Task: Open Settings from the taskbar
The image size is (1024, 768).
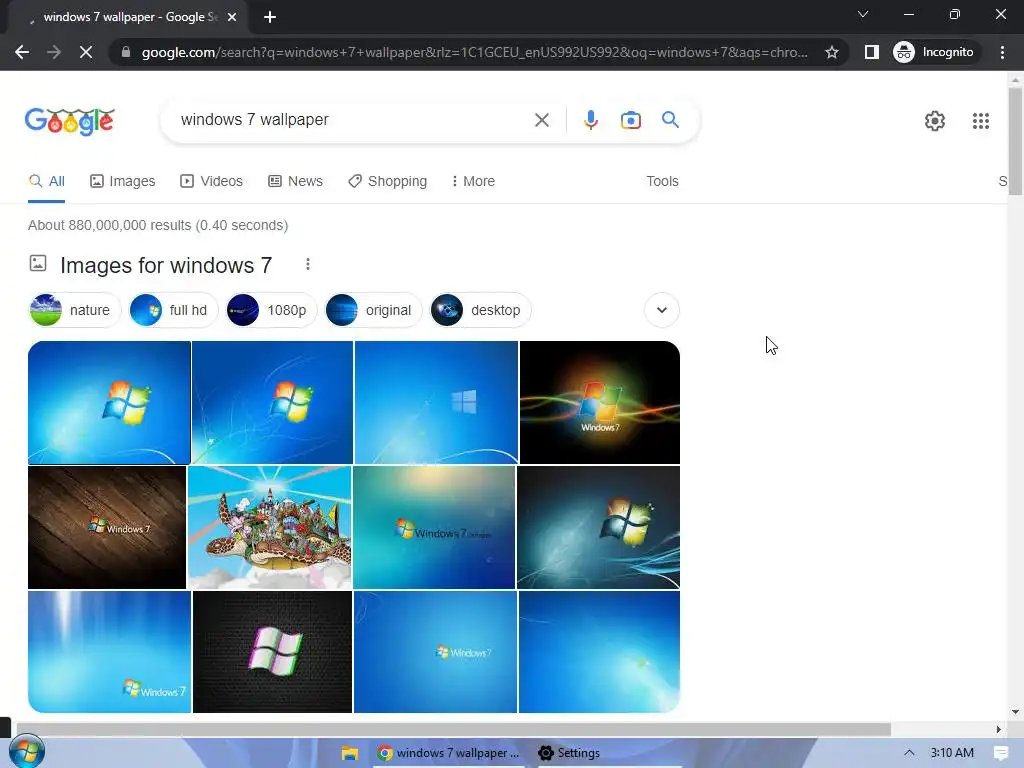Action: [569, 753]
